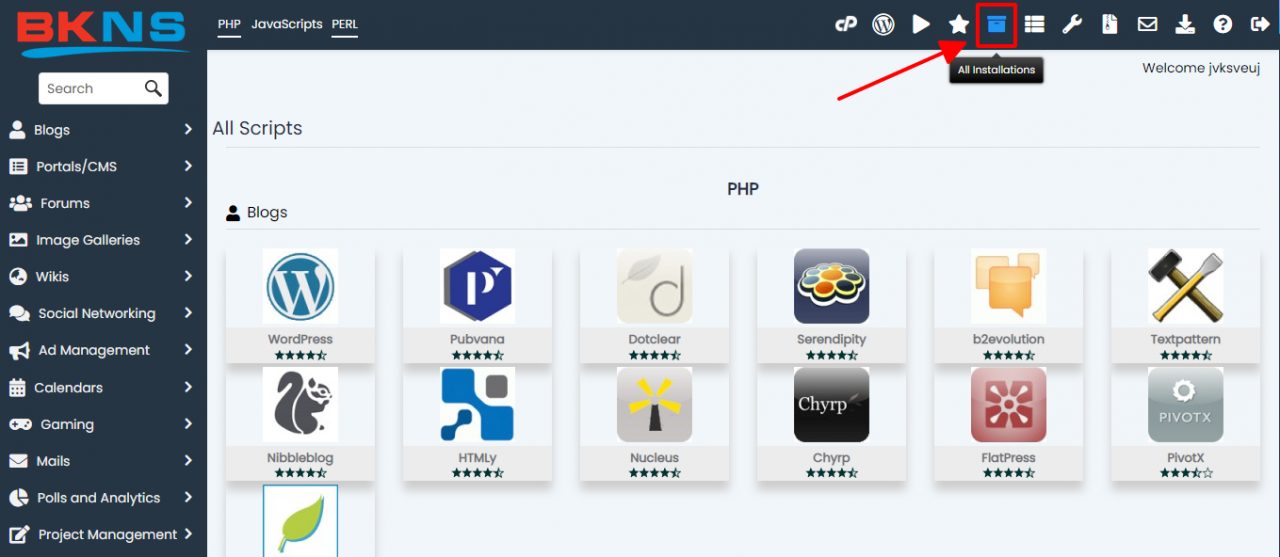Select the b2evolution script icon
The image size is (1280, 557).
point(1008,286)
